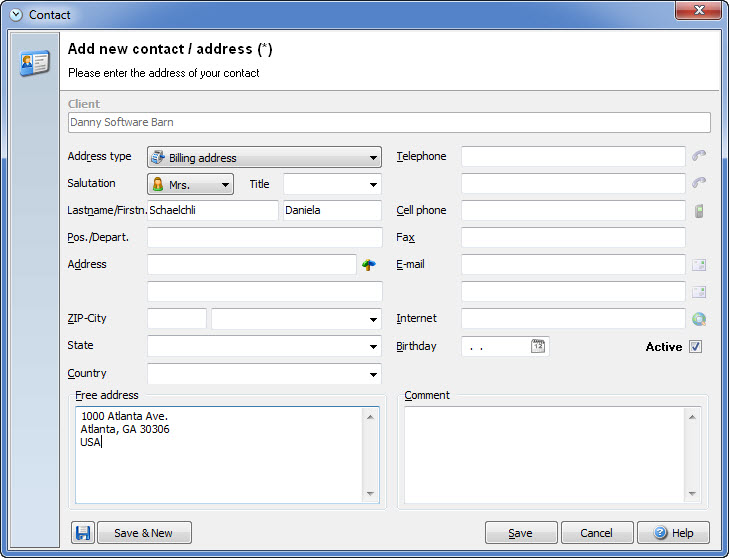Click the 'Atlanta, GA 30306' text line

125,429
